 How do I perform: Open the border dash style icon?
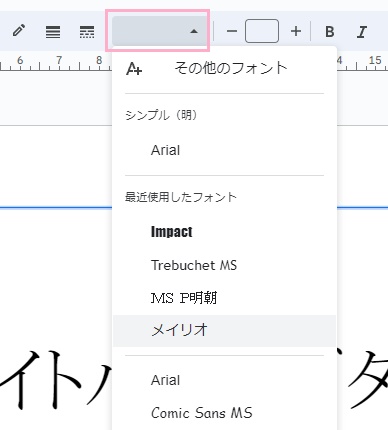[87, 32]
